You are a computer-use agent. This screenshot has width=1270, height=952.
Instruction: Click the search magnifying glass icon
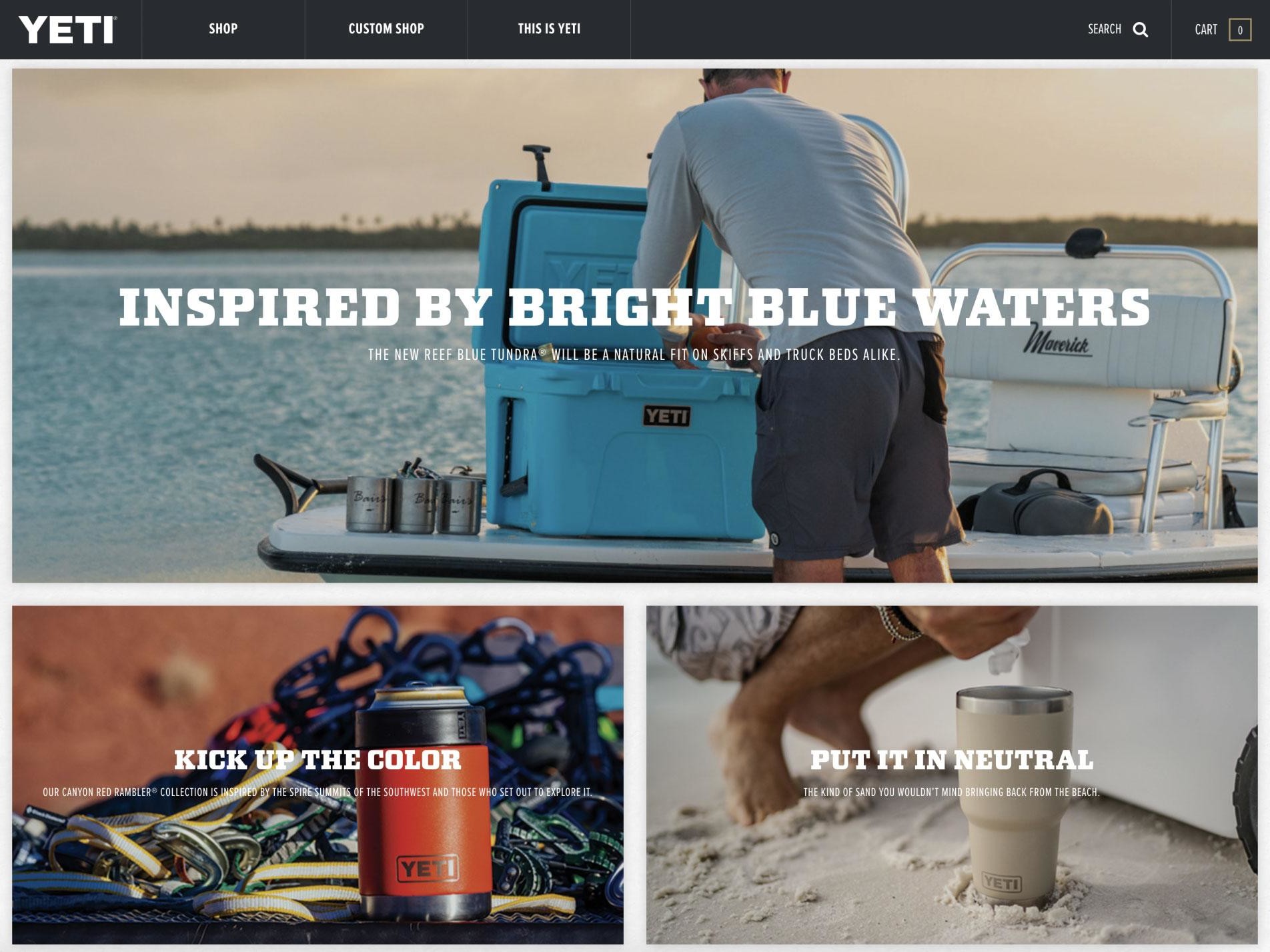(x=1141, y=29)
